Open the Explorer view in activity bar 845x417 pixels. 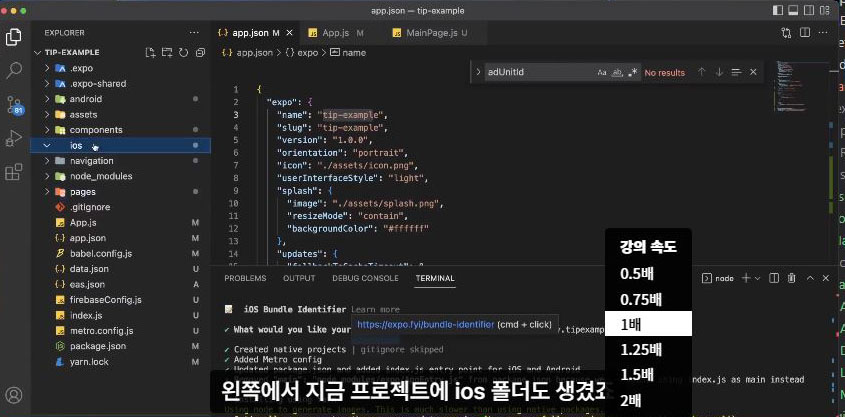[x=13, y=37]
